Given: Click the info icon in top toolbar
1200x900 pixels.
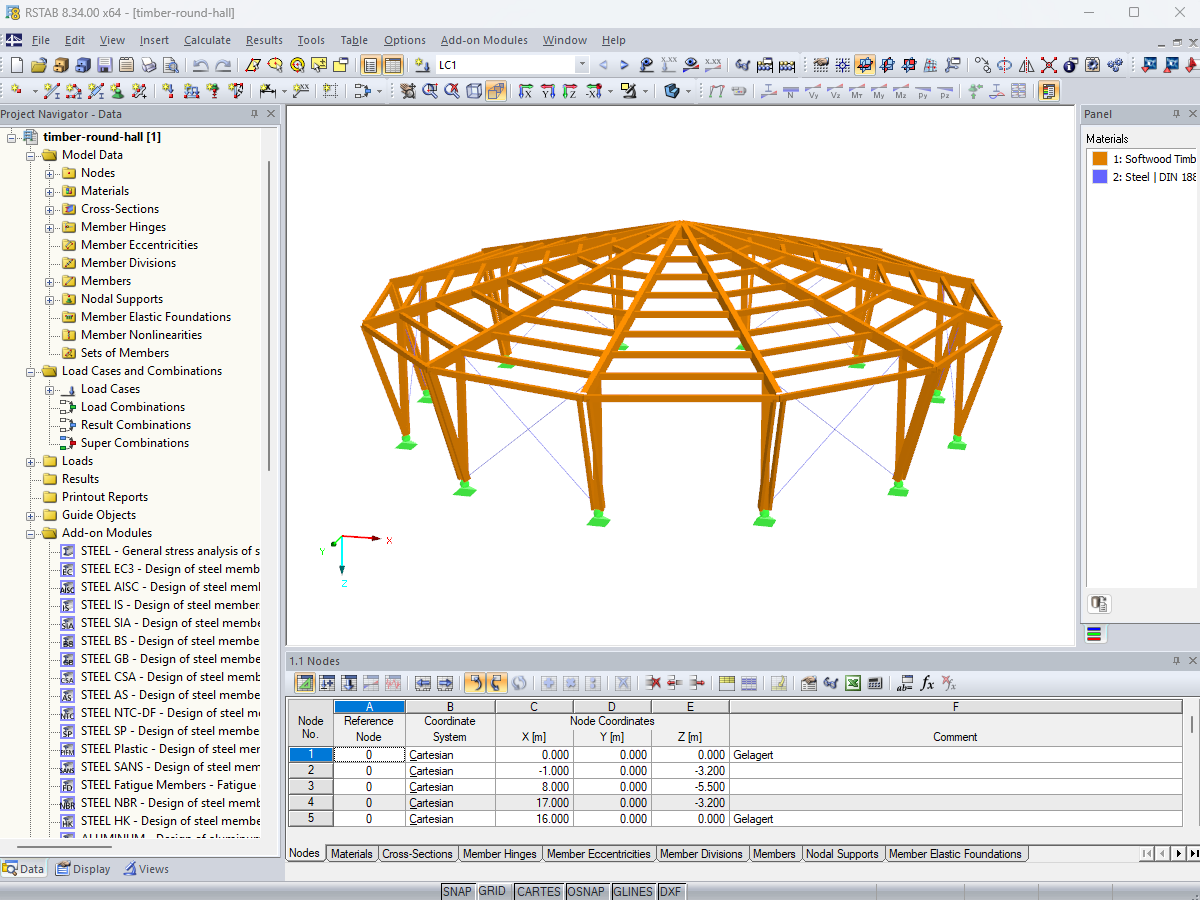Looking at the screenshot, I should [1070, 65].
